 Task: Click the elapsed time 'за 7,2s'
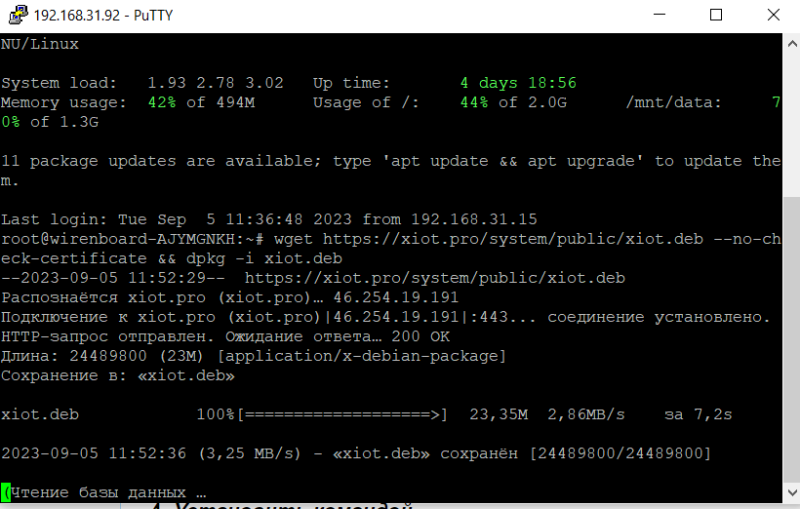click(x=698, y=414)
